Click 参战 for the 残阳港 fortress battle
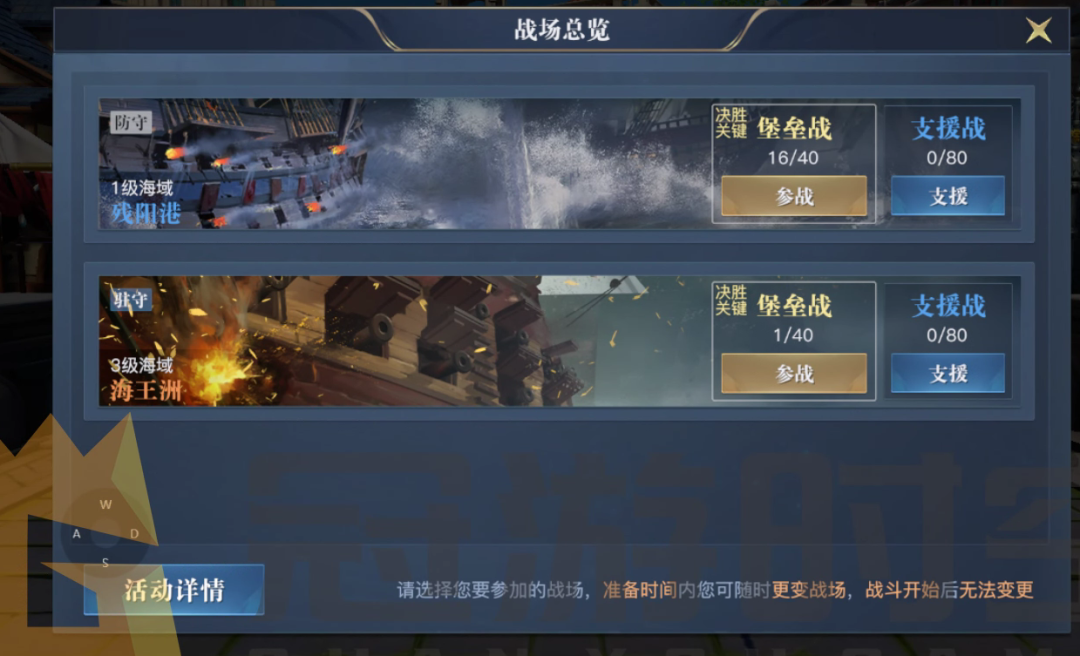This screenshot has width=1080, height=656. point(794,196)
